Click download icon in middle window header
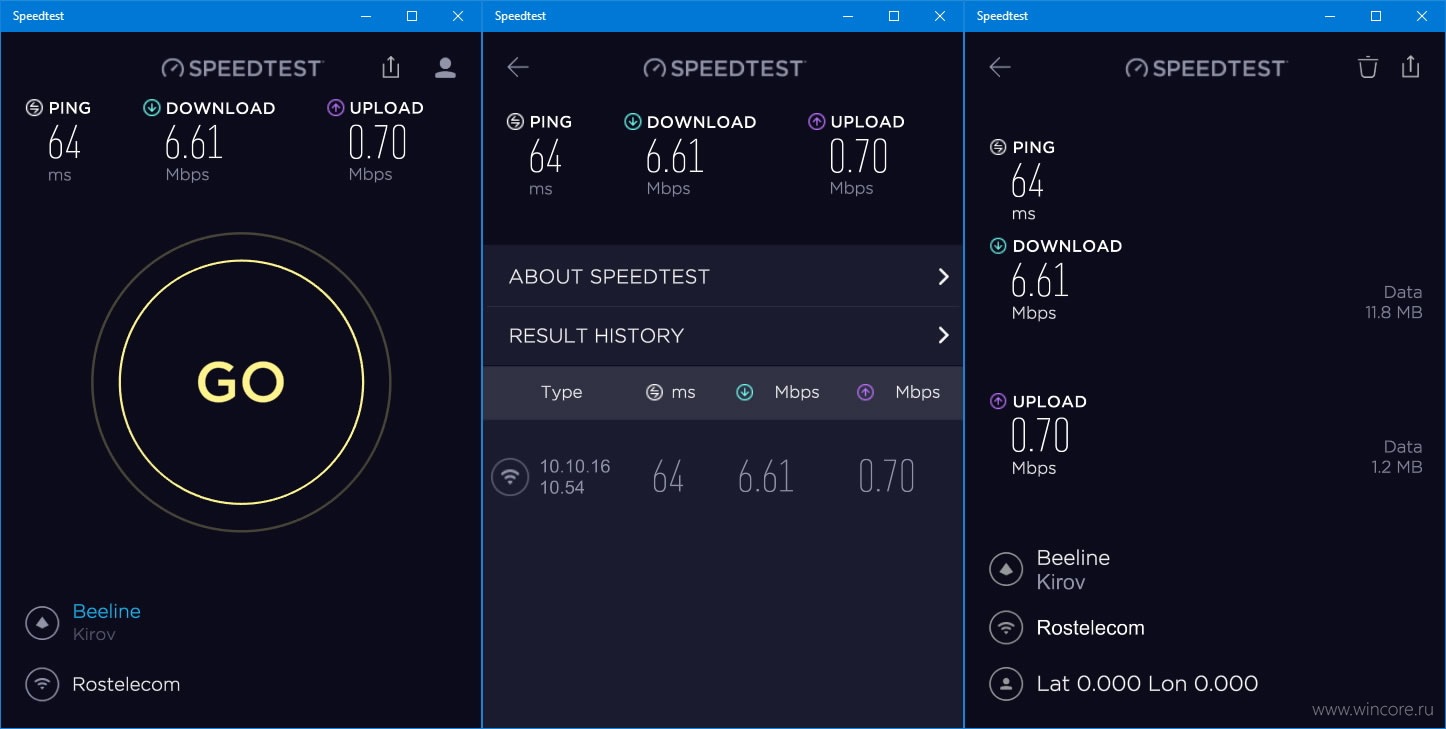Image resolution: width=1446 pixels, height=729 pixels. pyautogui.click(x=633, y=122)
